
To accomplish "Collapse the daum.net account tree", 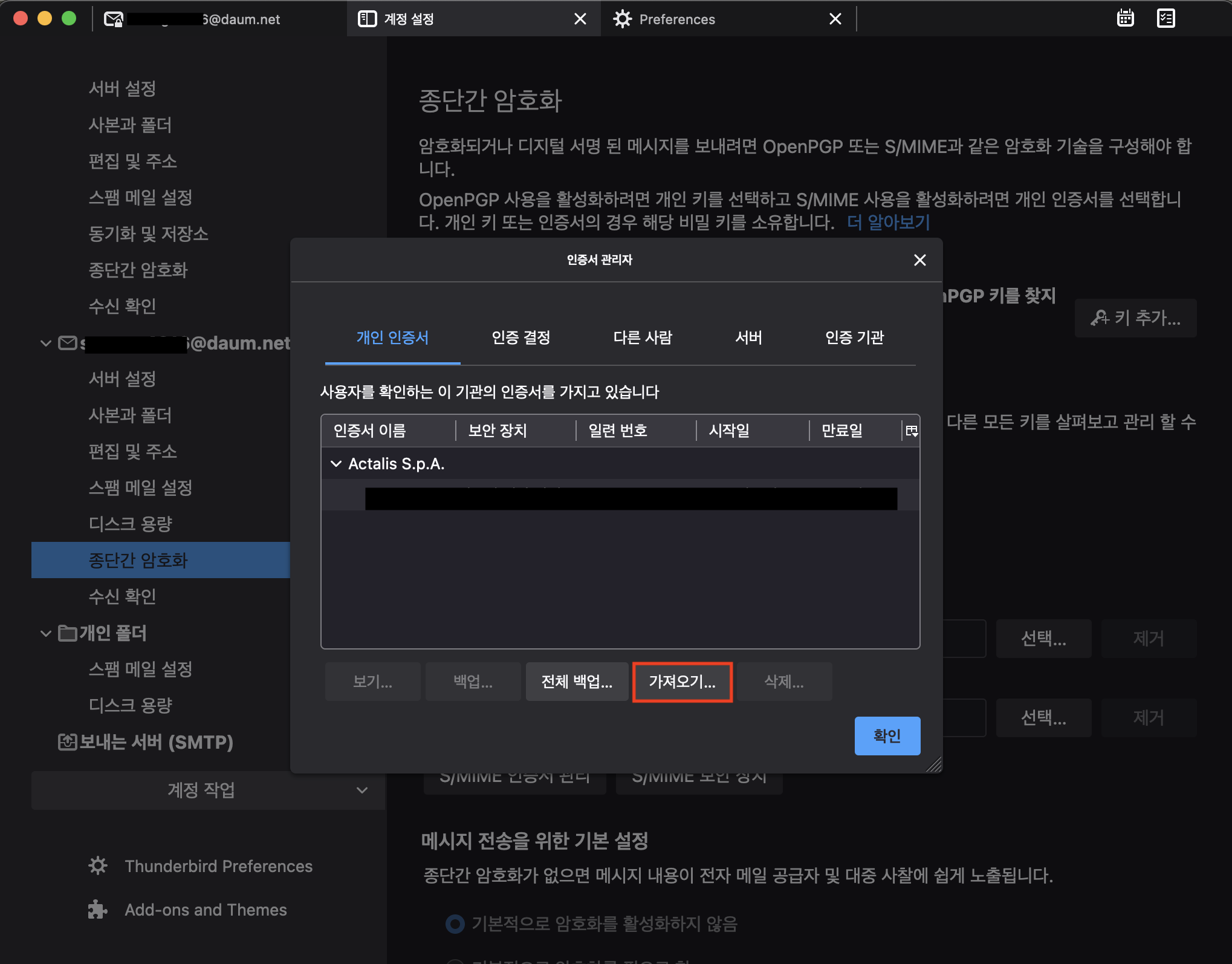I will 46,343.
